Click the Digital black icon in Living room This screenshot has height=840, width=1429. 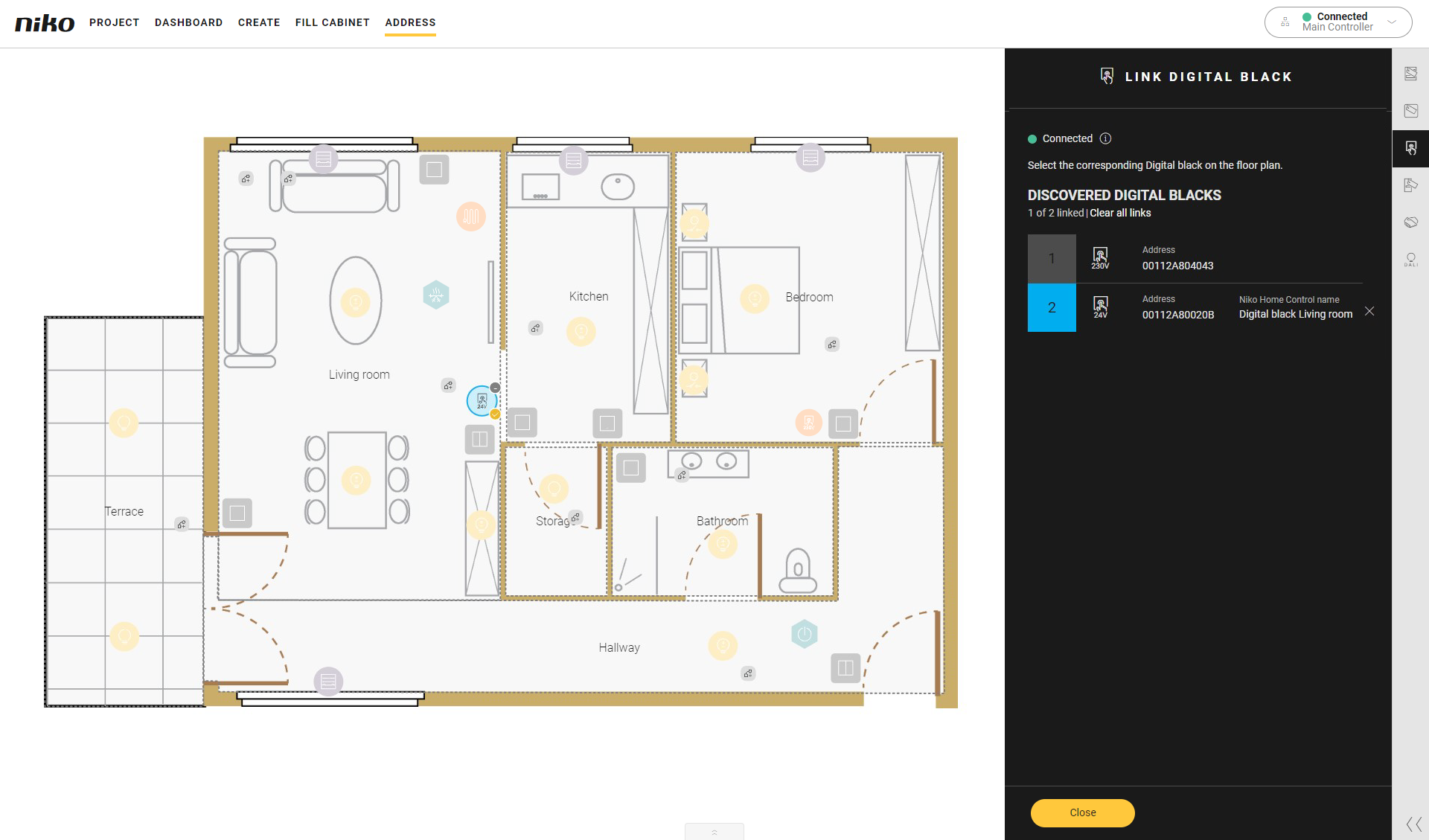[x=482, y=401]
